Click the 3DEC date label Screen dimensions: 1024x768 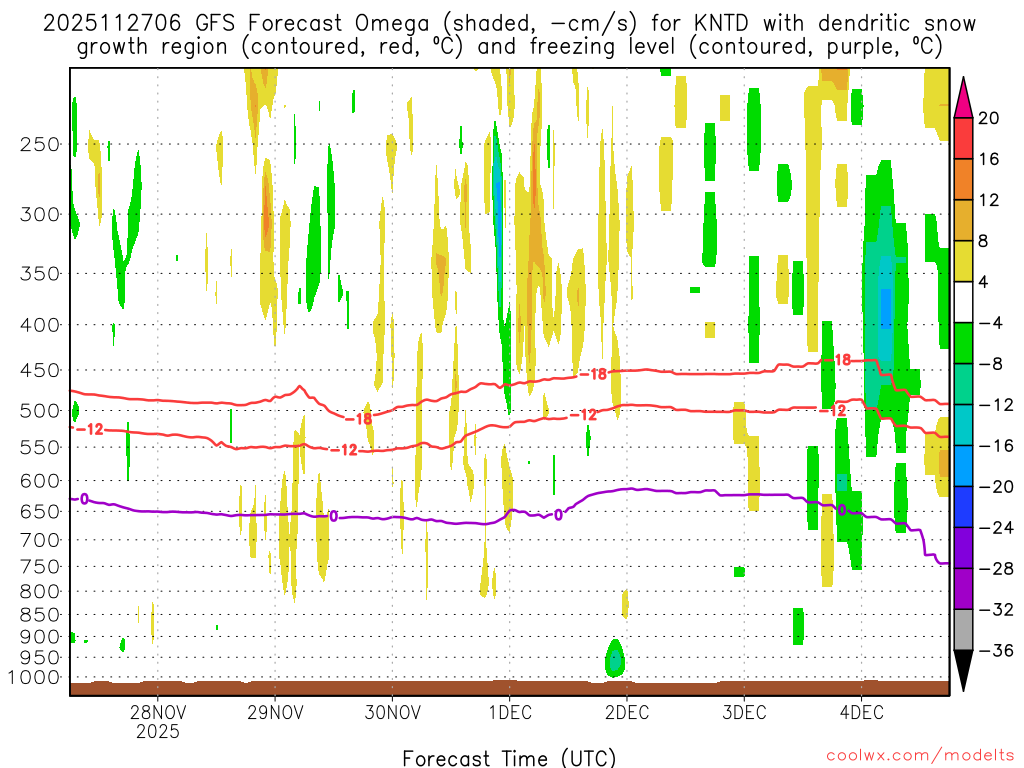744,712
